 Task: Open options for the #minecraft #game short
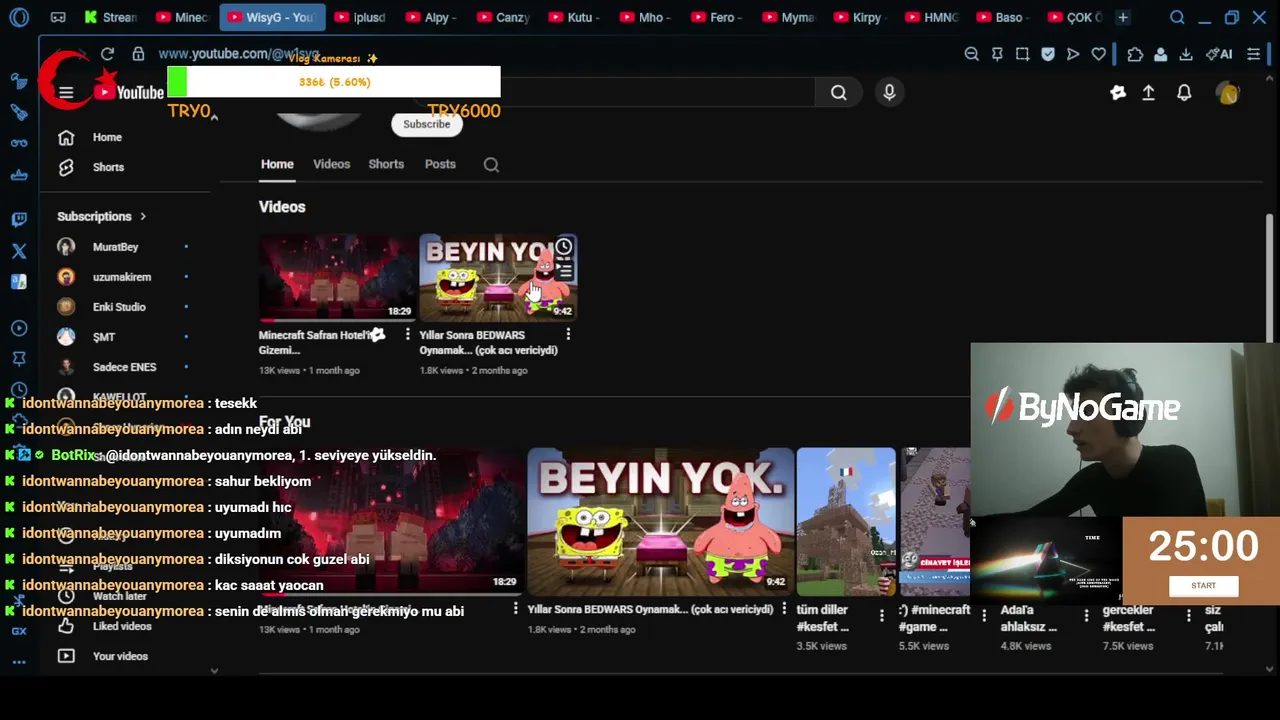984,616
